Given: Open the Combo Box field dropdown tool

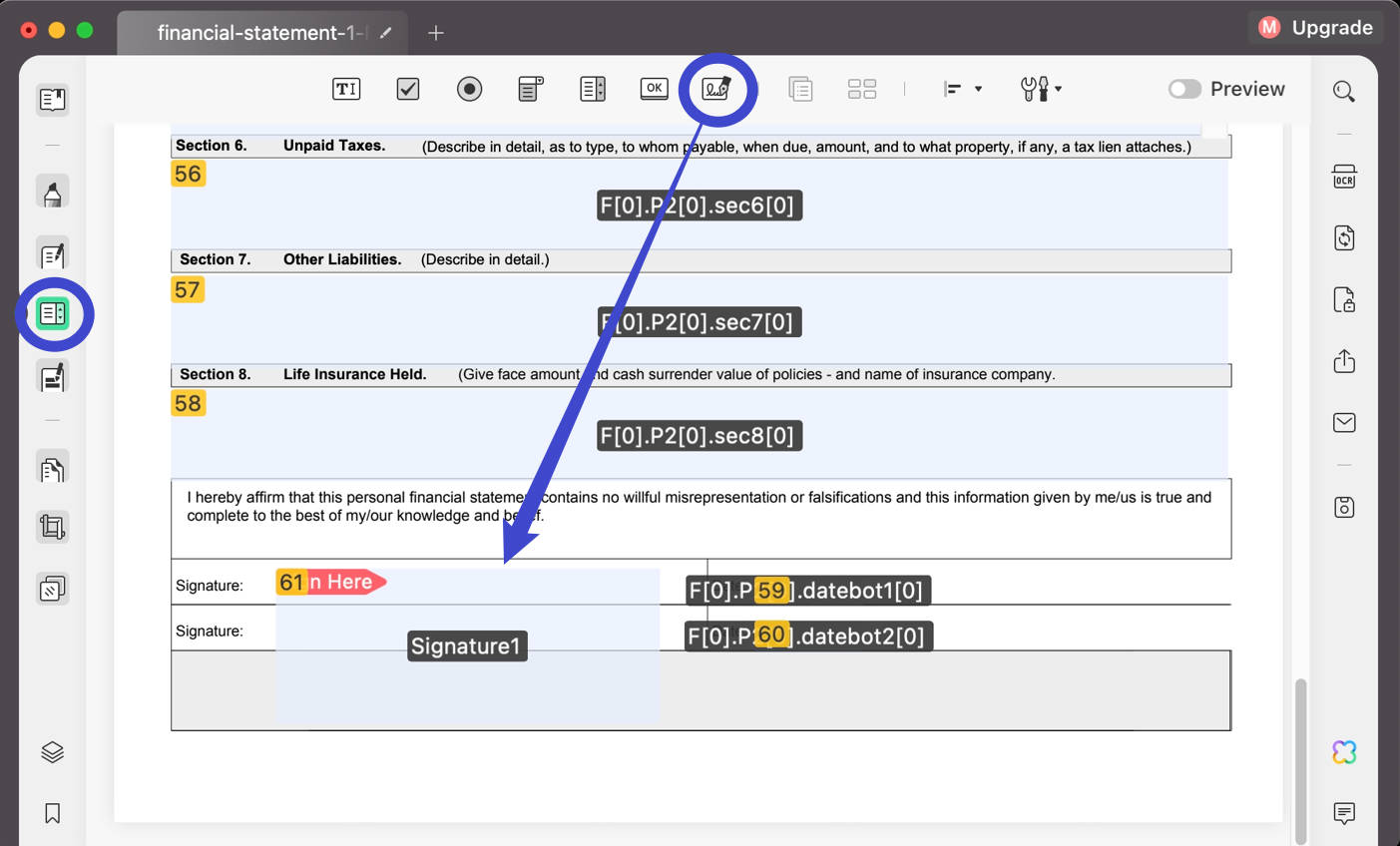Looking at the screenshot, I should pyautogui.click(x=529, y=88).
